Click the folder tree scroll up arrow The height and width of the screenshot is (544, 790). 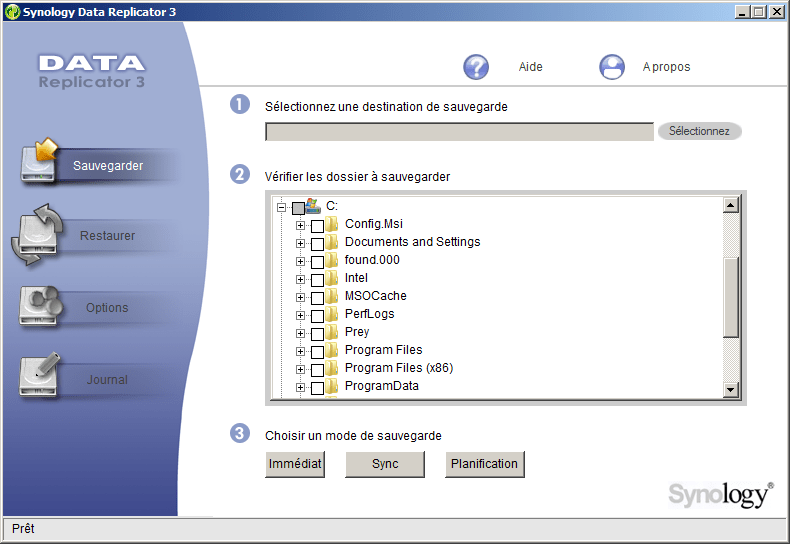click(x=731, y=205)
